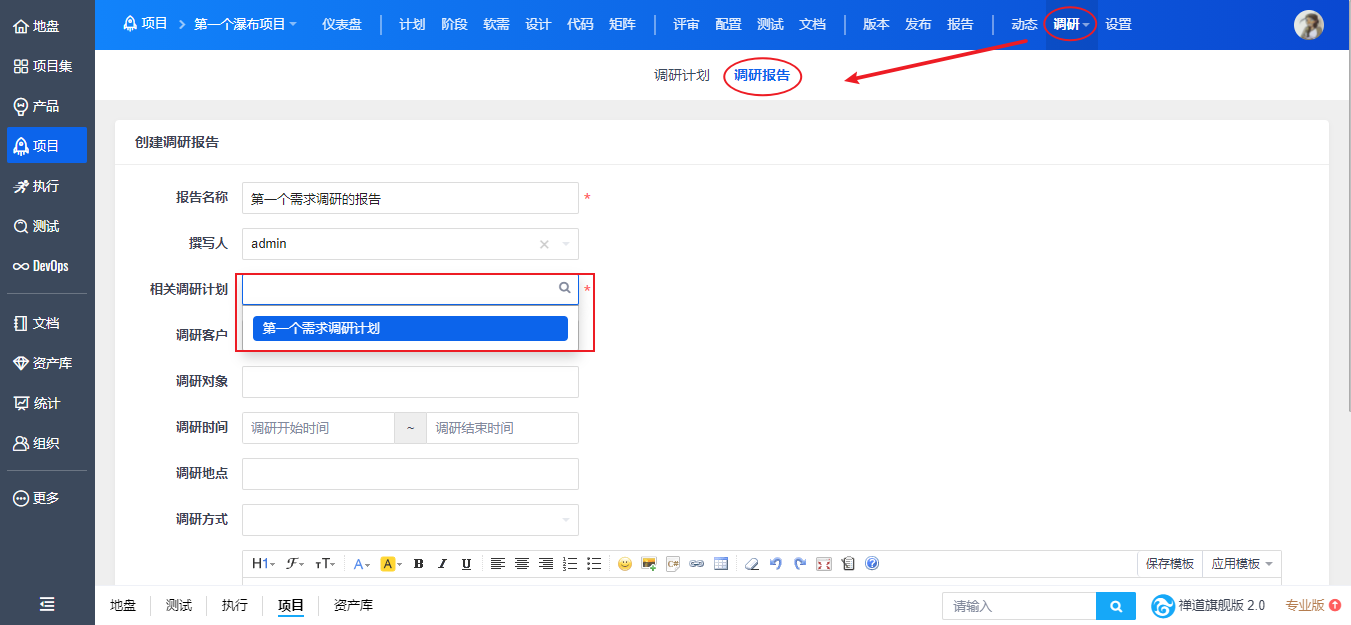Open the text color picker
Screen dimensions: 1351x625
pyautogui.click(x=362, y=564)
